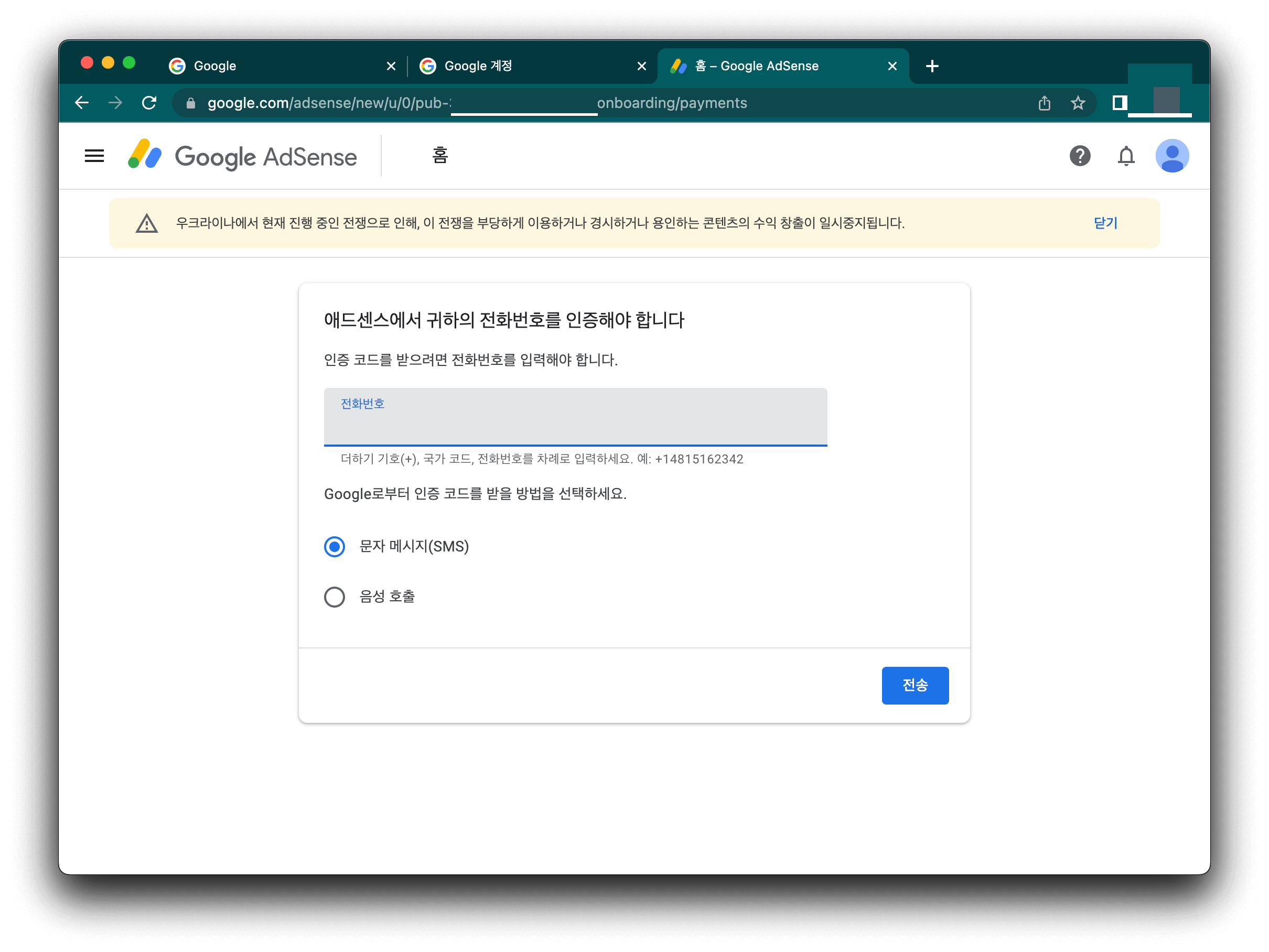
Task: Select the 음성 호출 radio option
Action: tap(335, 597)
